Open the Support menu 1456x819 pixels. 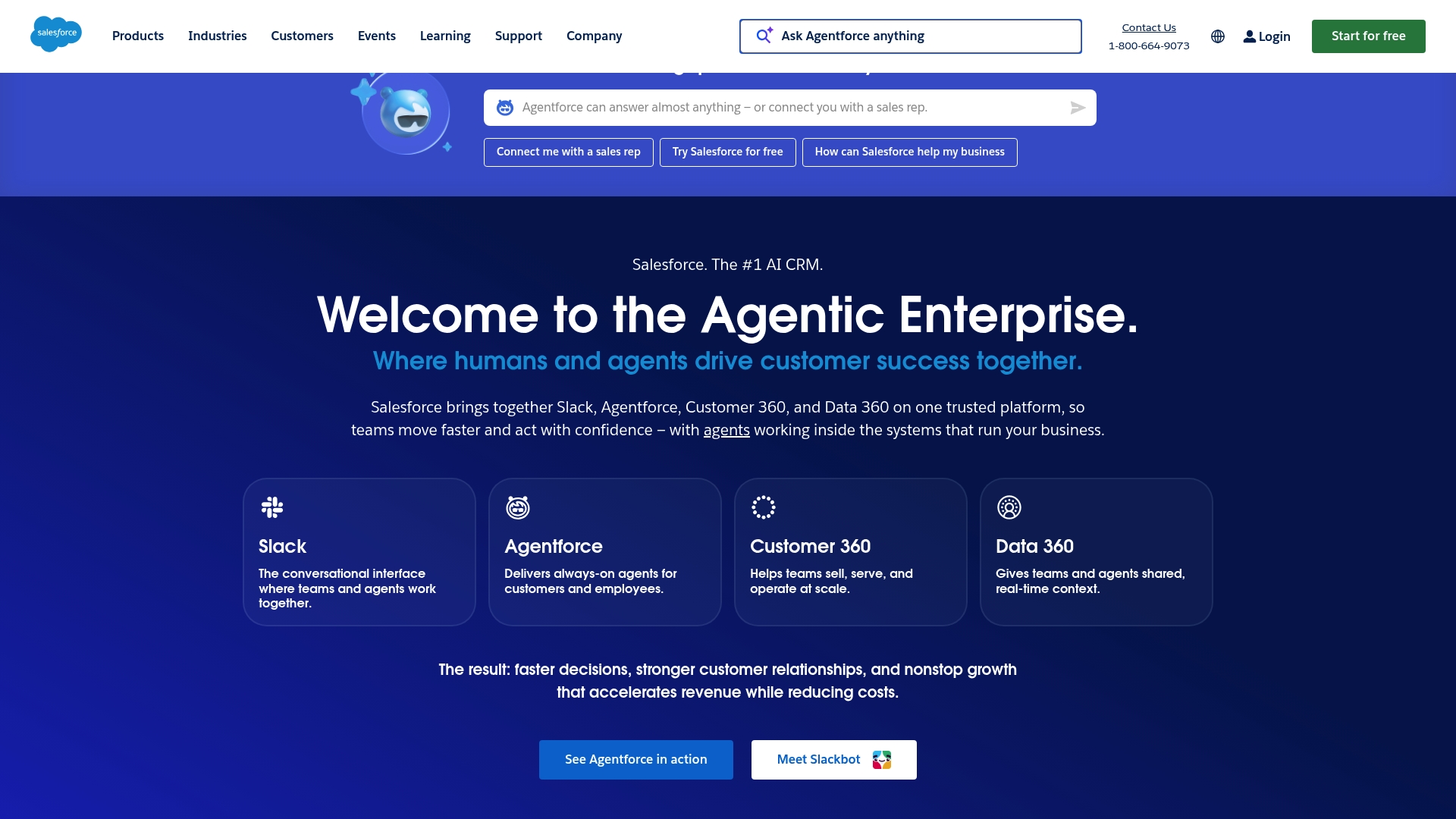[519, 36]
